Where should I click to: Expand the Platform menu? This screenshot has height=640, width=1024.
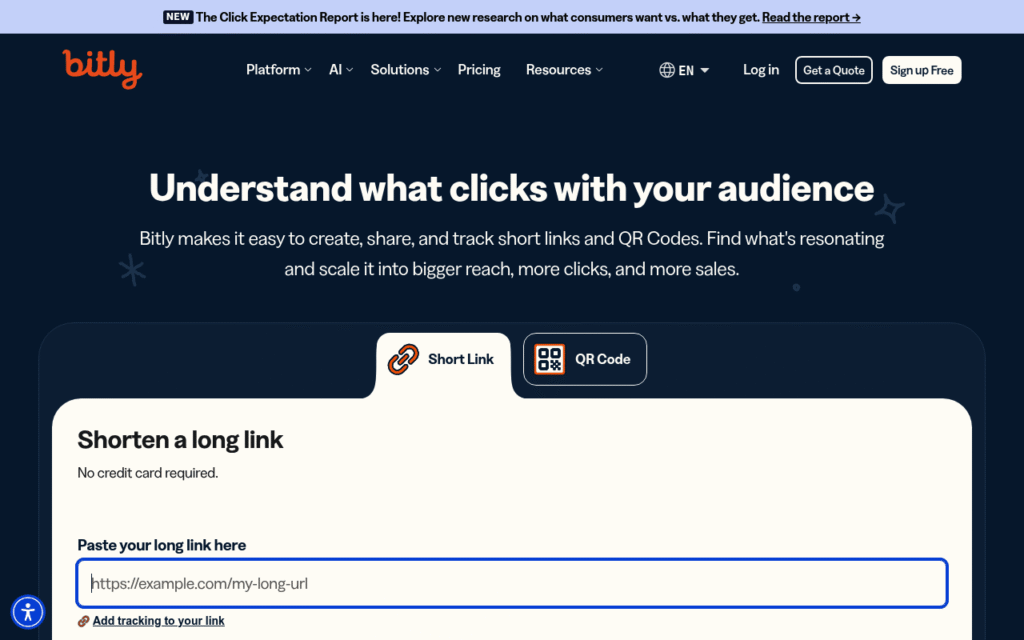tap(278, 70)
